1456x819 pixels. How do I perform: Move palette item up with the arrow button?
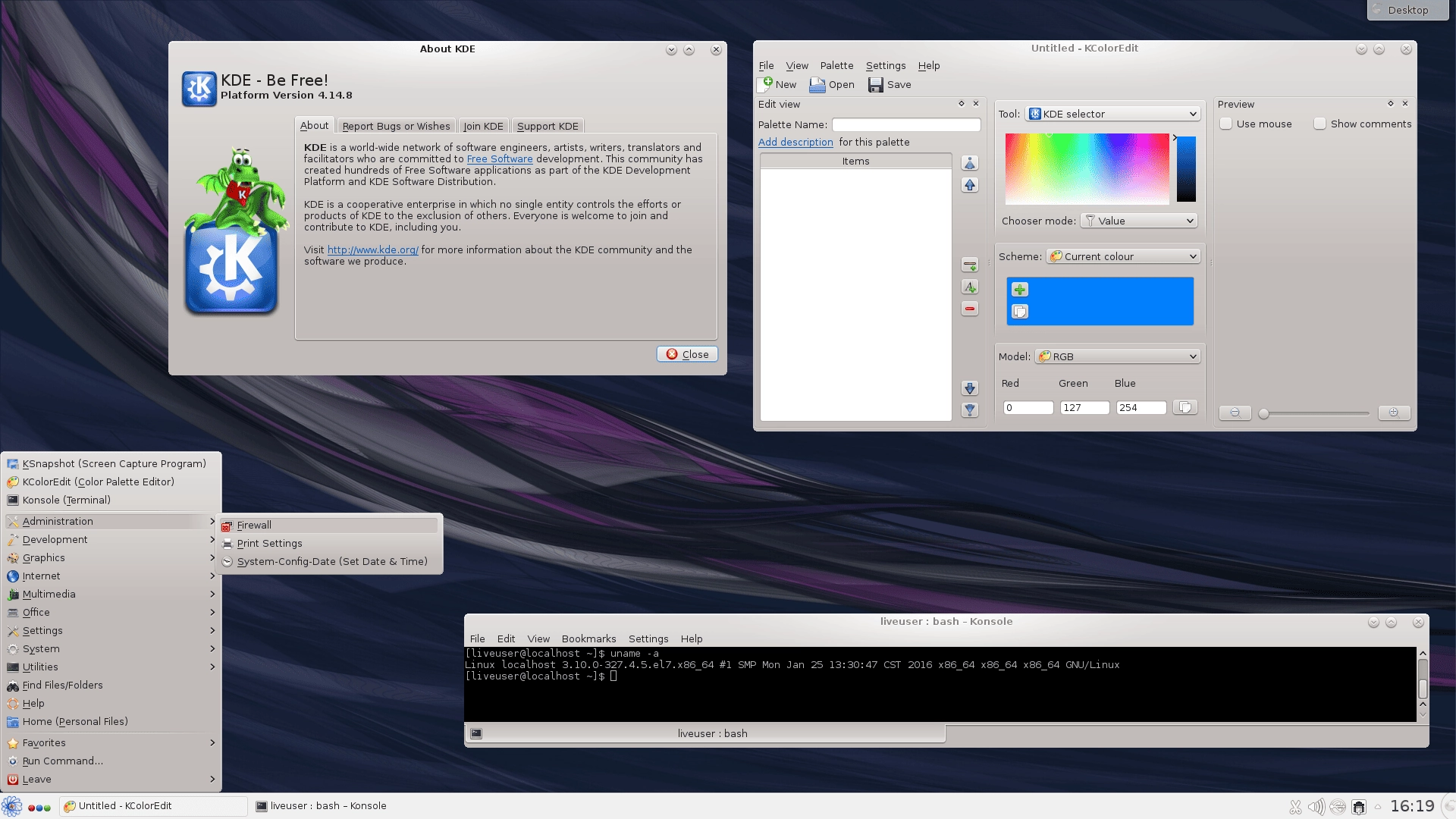coord(970,185)
